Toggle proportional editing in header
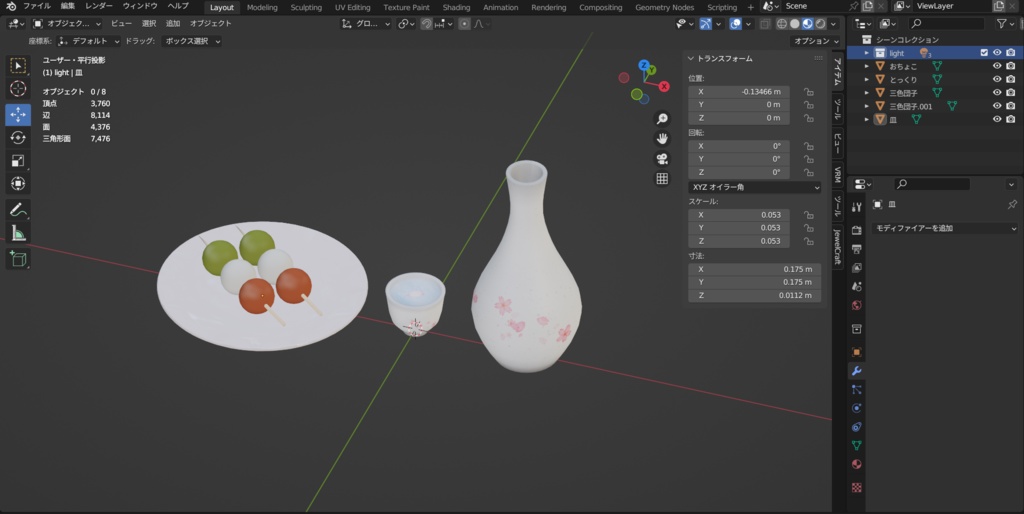Viewport: 1024px width, 514px height. click(x=464, y=24)
